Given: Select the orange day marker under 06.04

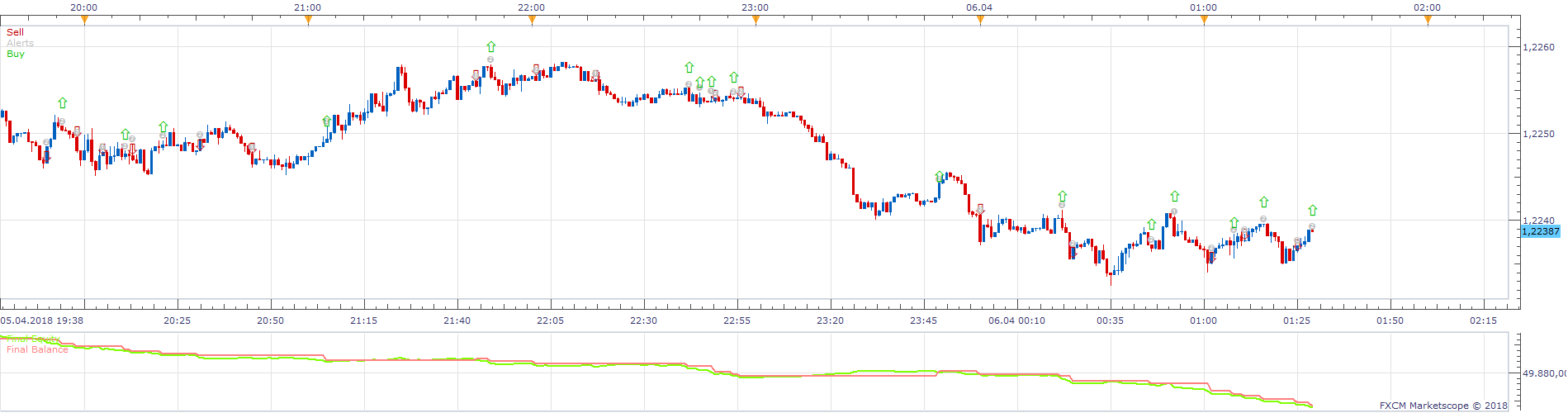Looking at the screenshot, I should tap(980, 21).
